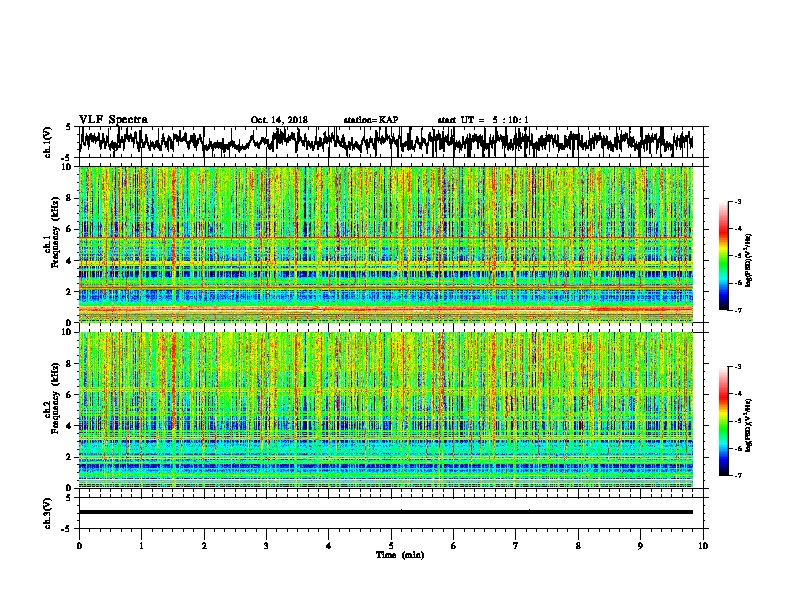Click the time axis tick label "3"

pos(266,546)
